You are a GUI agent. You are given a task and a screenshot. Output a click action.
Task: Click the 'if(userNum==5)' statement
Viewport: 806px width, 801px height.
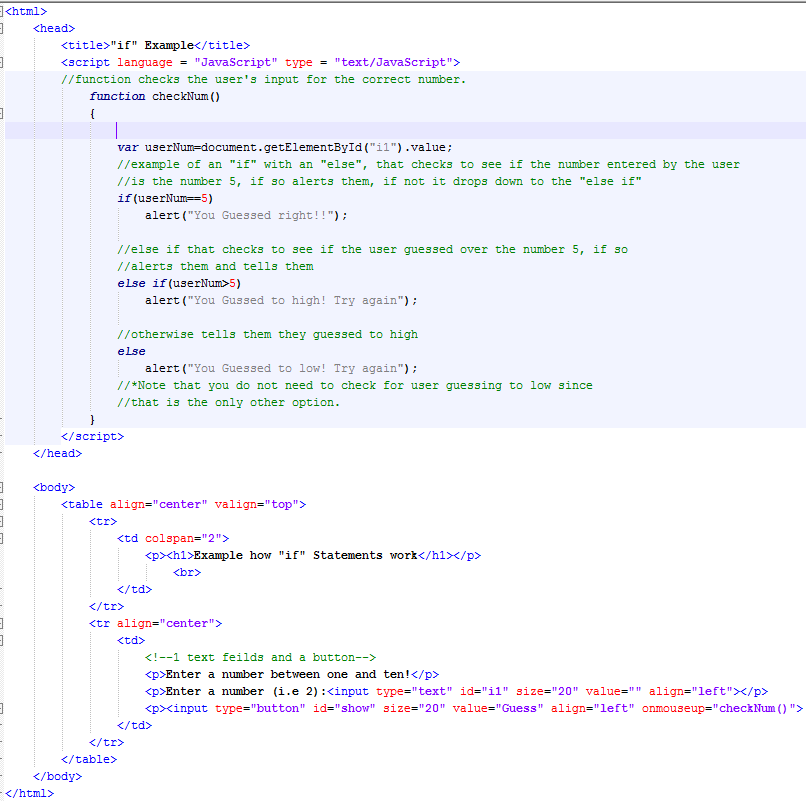pos(165,198)
